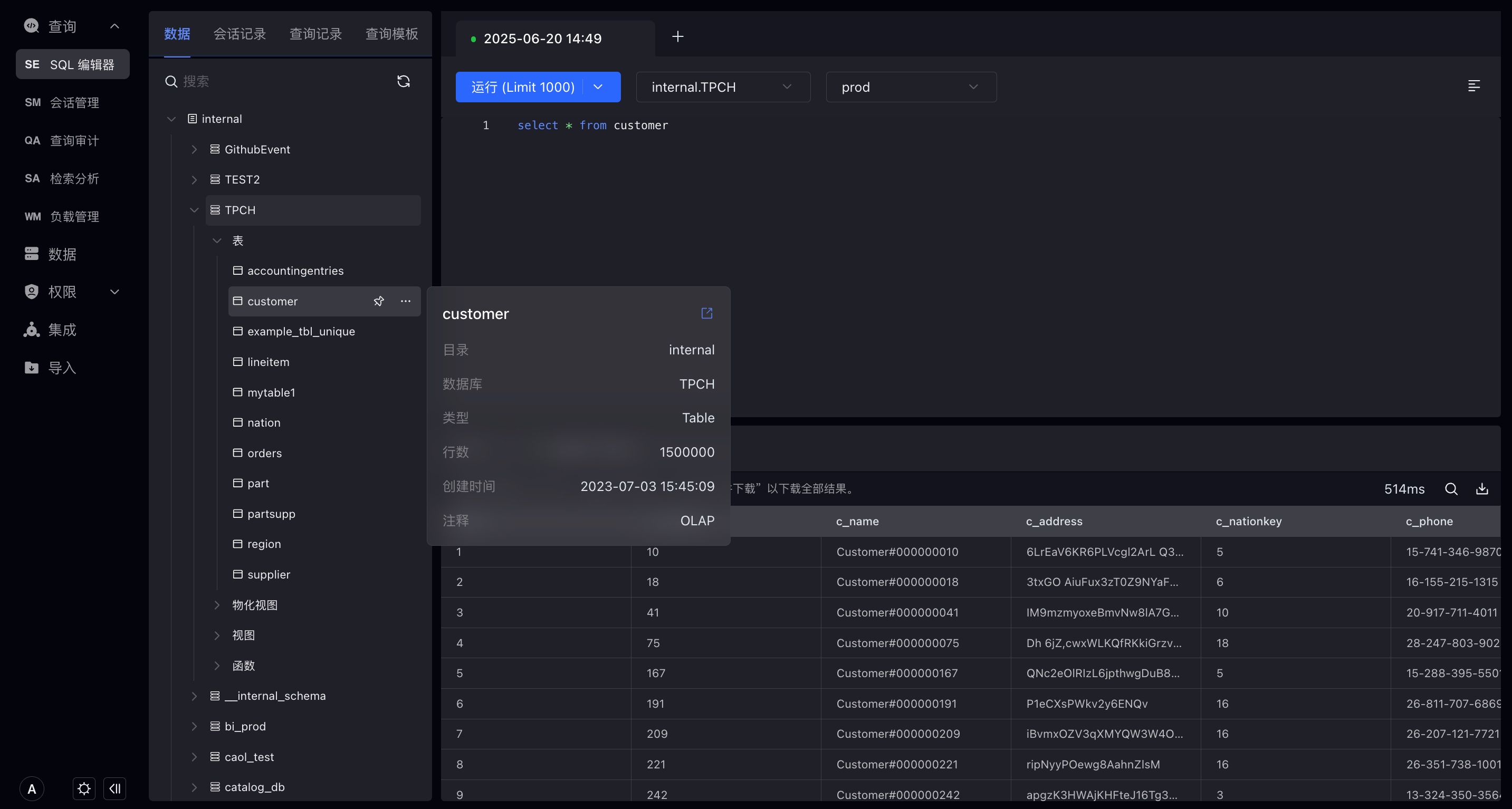This screenshot has height=809, width=1512.
Task: Select the region table
Action: 324,544
